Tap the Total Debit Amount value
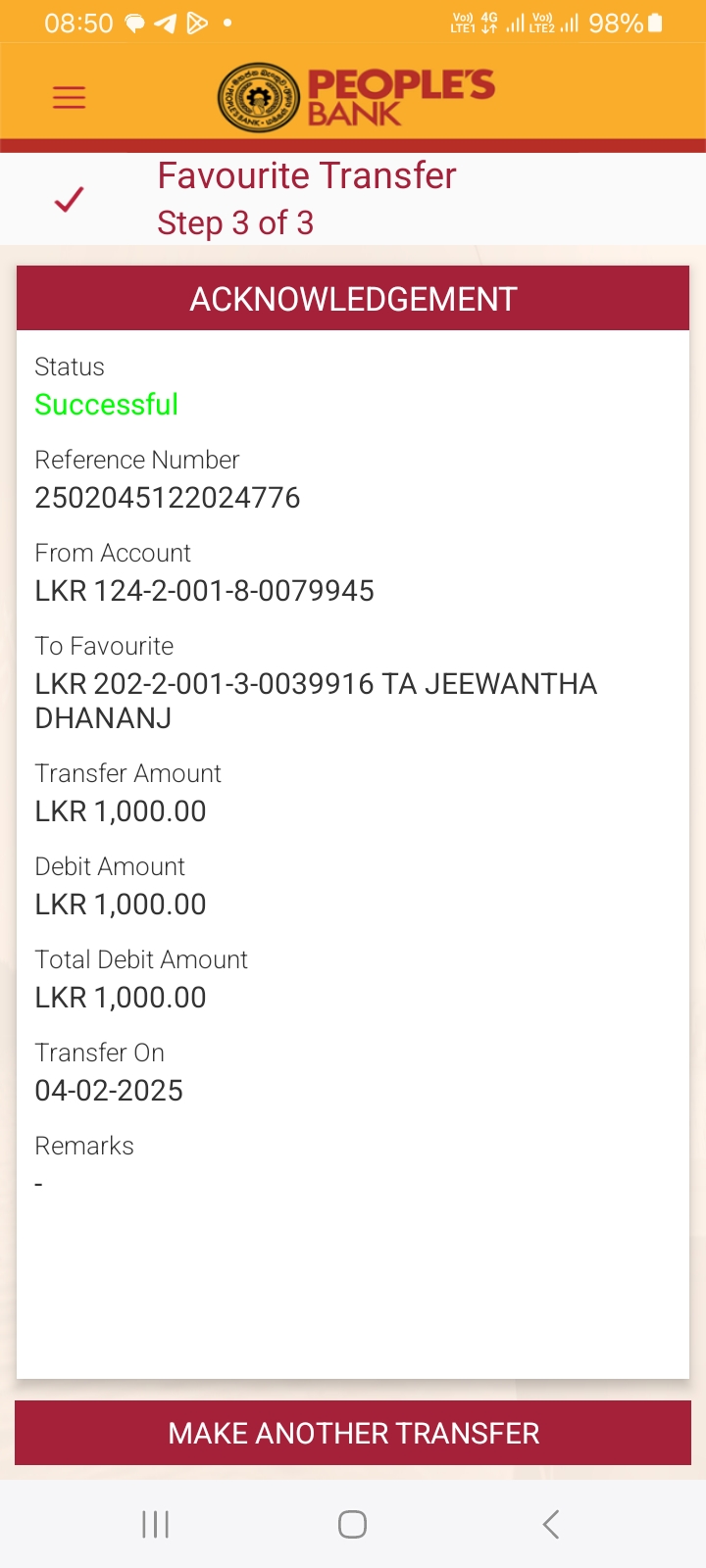The height and width of the screenshot is (1568, 706). pyautogui.click(x=121, y=998)
